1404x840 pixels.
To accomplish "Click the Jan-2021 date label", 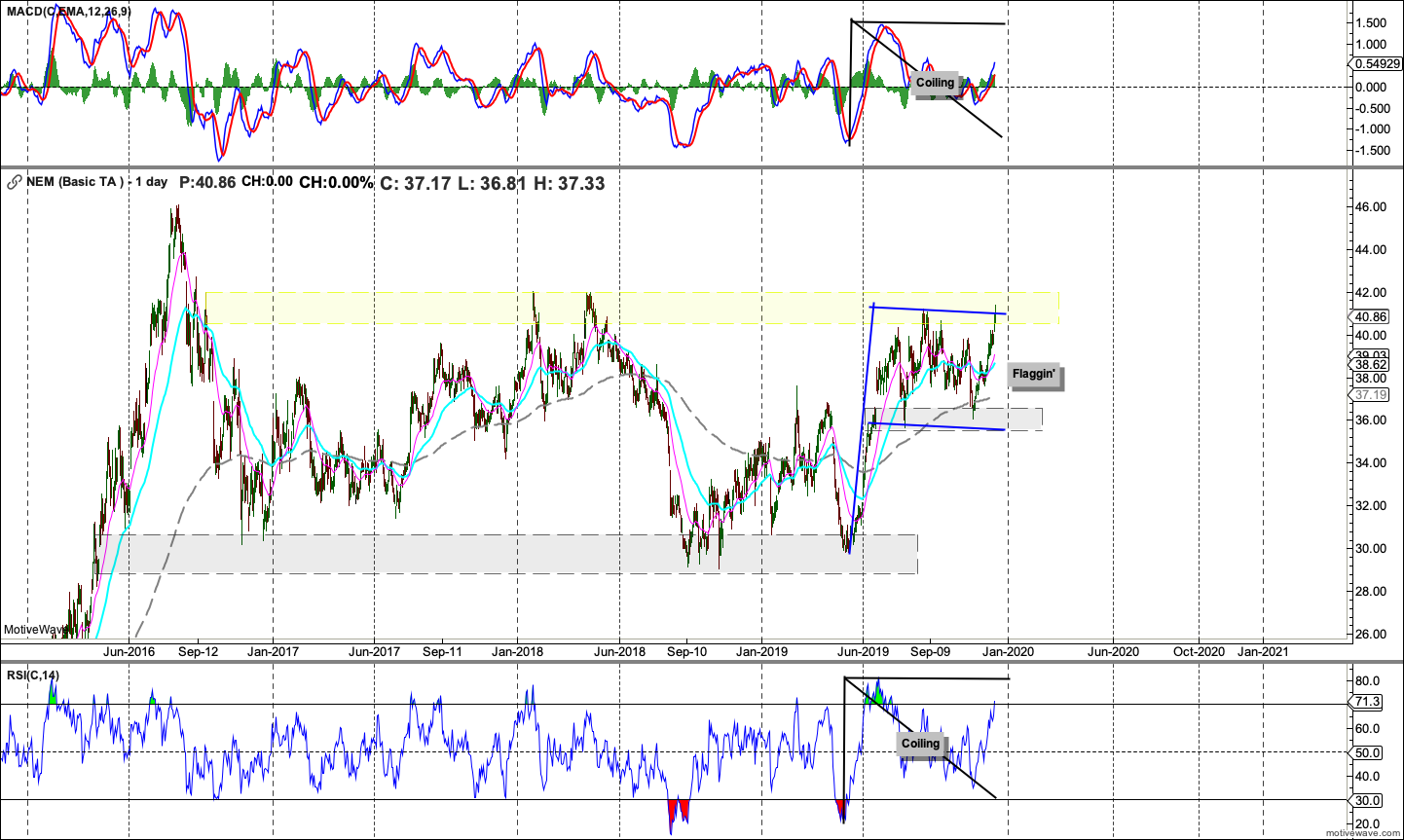I will coord(1263,652).
